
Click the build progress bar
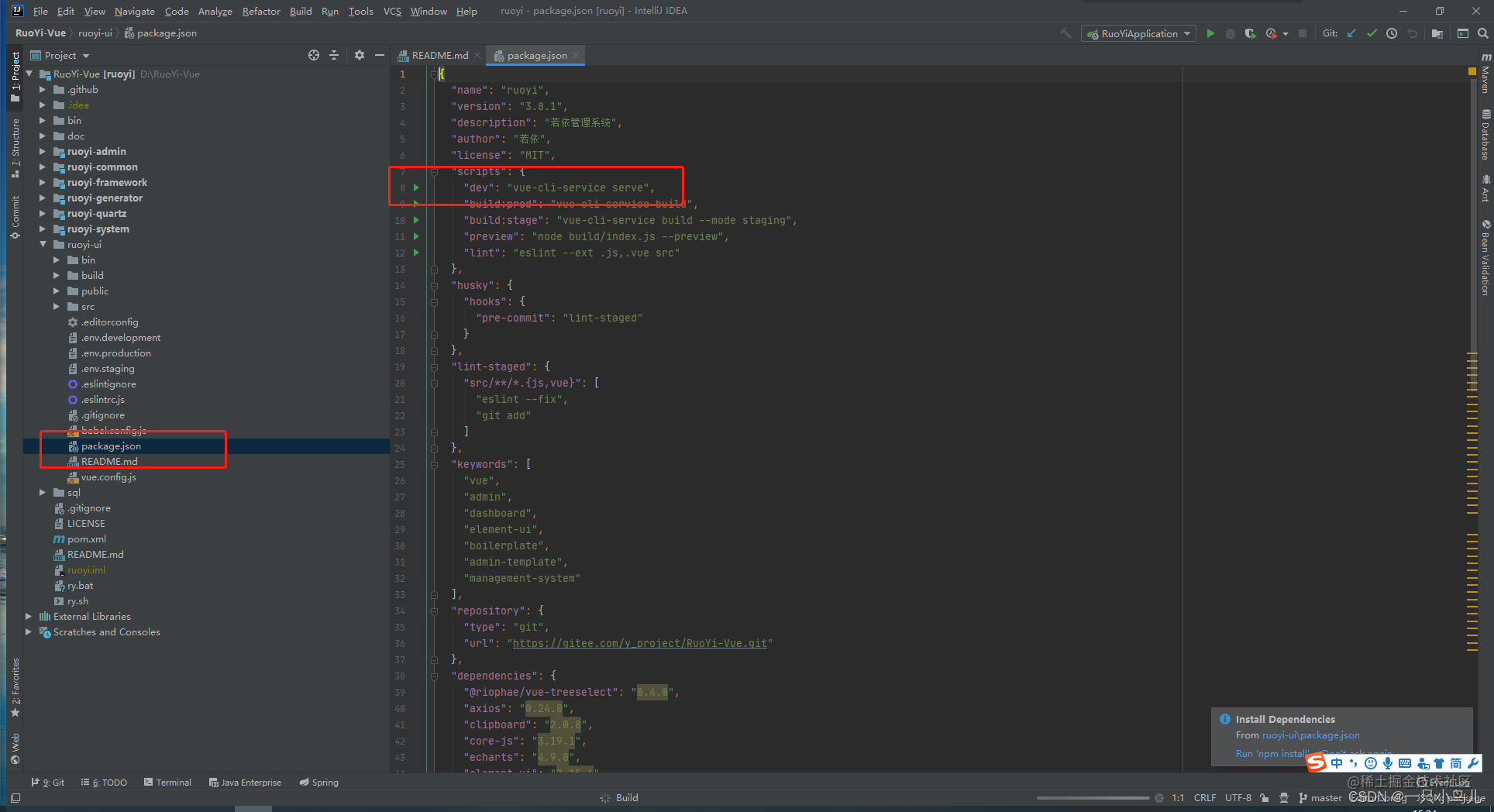(x=1093, y=797)
